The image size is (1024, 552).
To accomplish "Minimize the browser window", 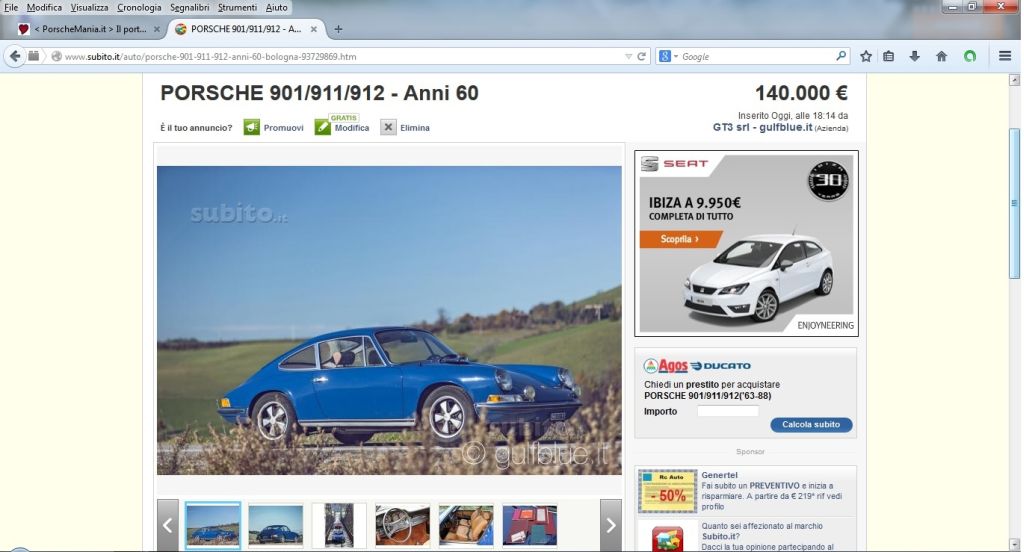I will point(952,7).
